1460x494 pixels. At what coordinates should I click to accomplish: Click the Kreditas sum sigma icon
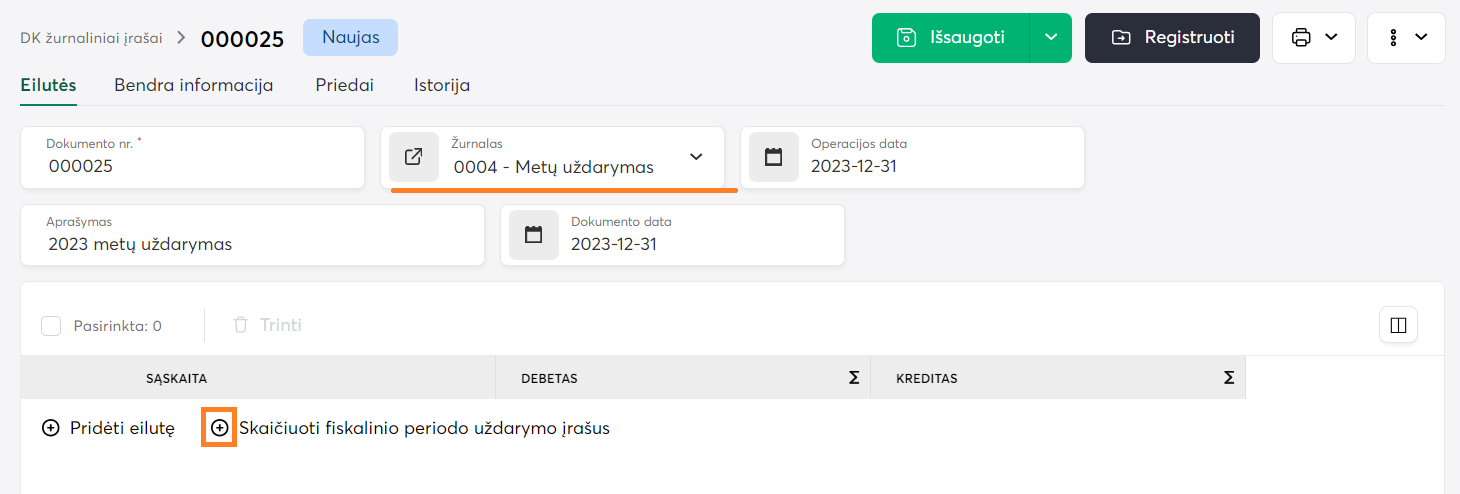pos(1229,378)
